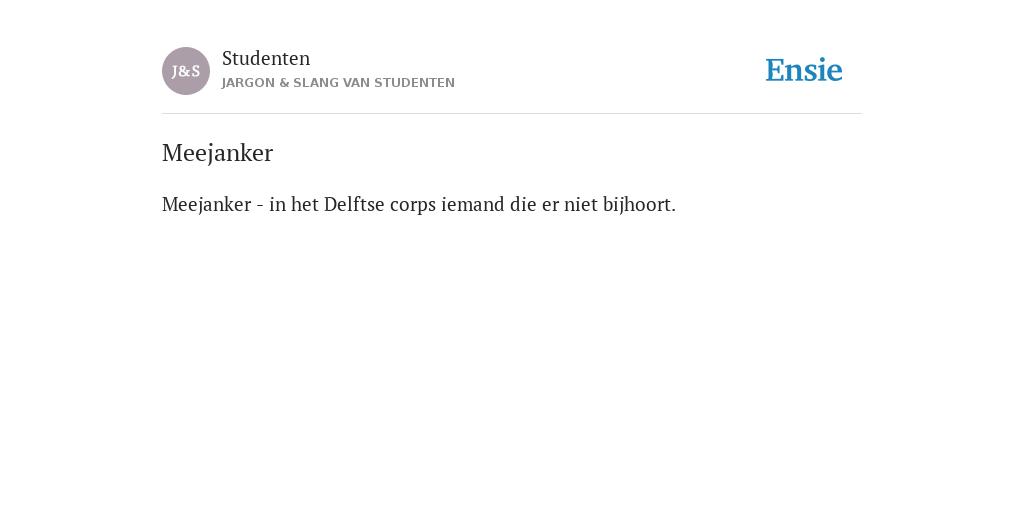The height and width of the screenshot is (512, 1024).
Task: Click the word niet in the definition
Action: coord(581,204)
